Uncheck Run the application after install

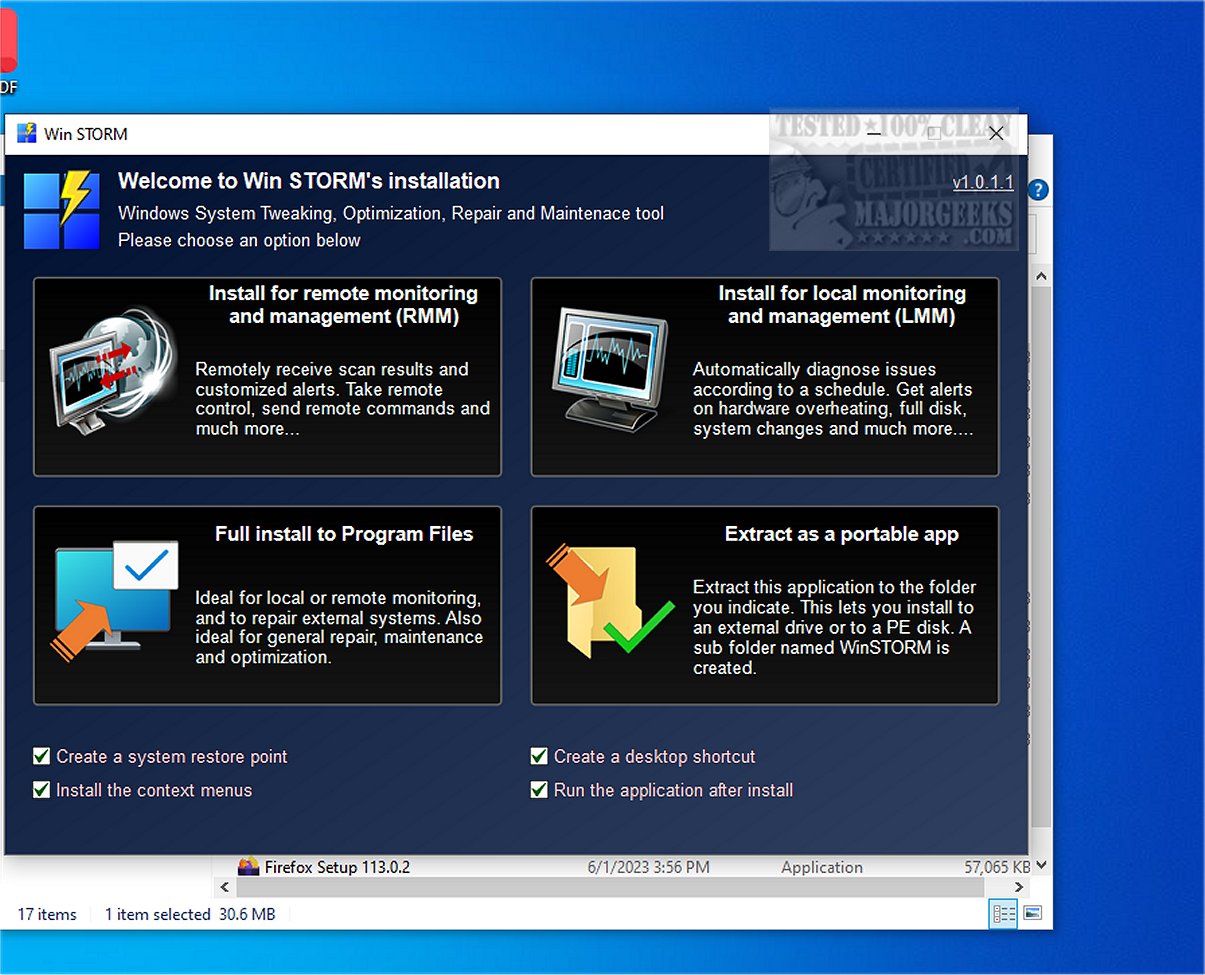point(539,790)
